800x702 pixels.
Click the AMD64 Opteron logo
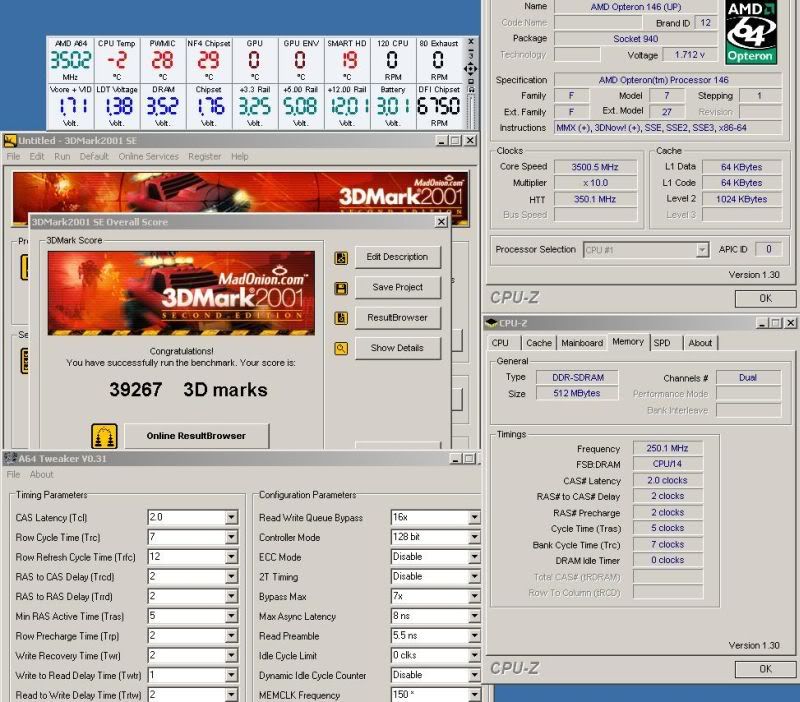(x=751, y=32)
